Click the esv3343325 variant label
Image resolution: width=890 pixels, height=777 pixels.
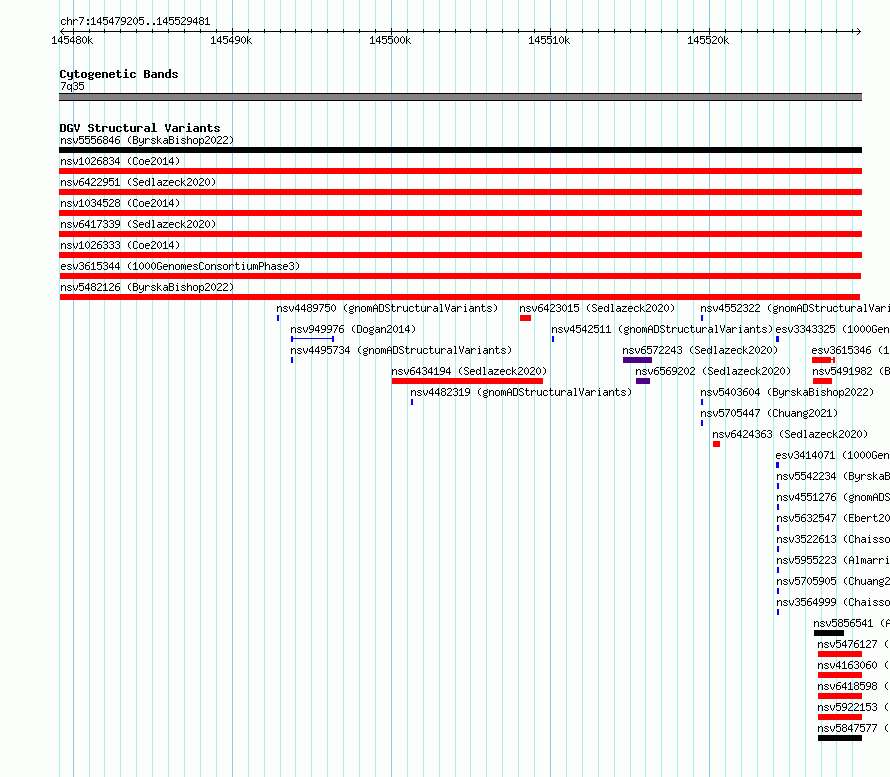[x=833, y=329]
